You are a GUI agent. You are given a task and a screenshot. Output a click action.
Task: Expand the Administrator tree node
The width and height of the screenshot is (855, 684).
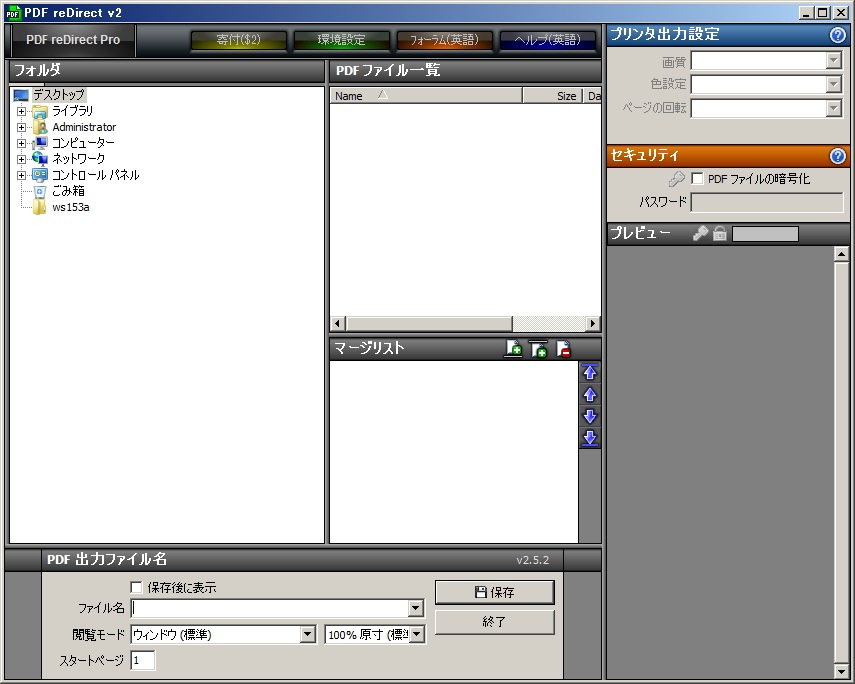tap(21, 127)
